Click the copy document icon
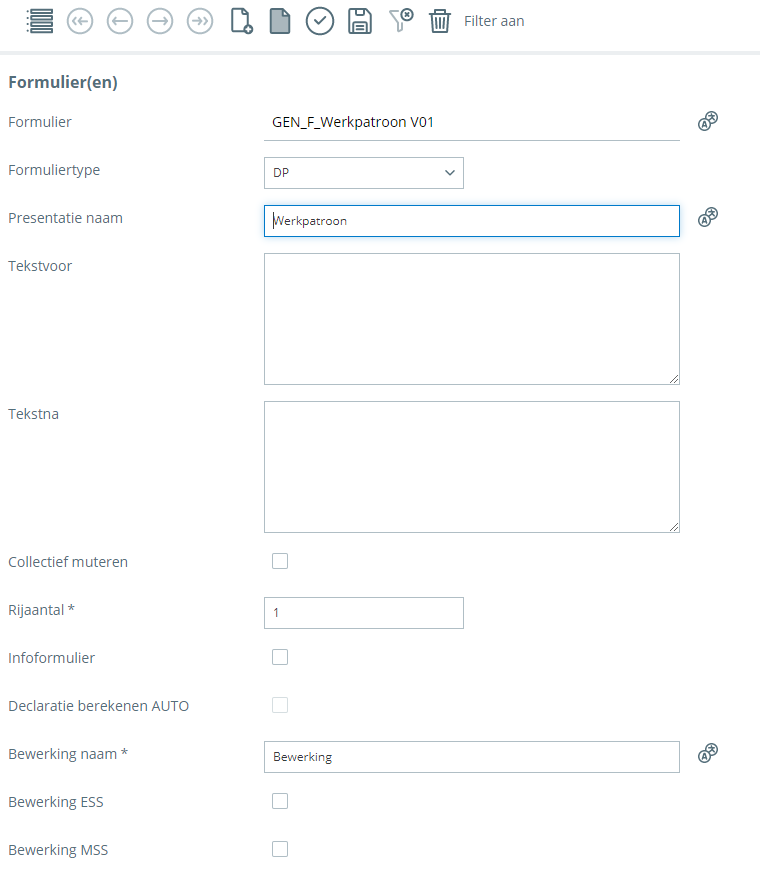Viewport: 760px width, 872px height. pos(280,21)
